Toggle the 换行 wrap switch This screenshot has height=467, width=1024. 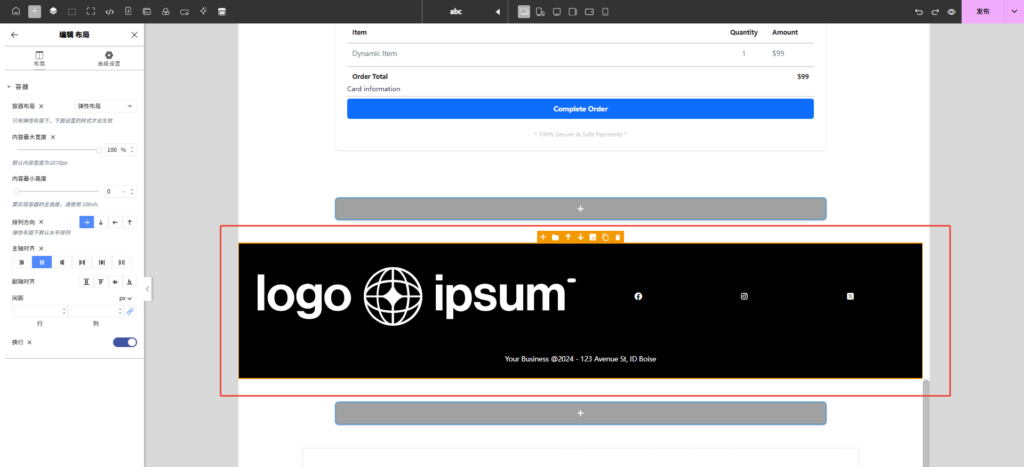pos(125,342)
